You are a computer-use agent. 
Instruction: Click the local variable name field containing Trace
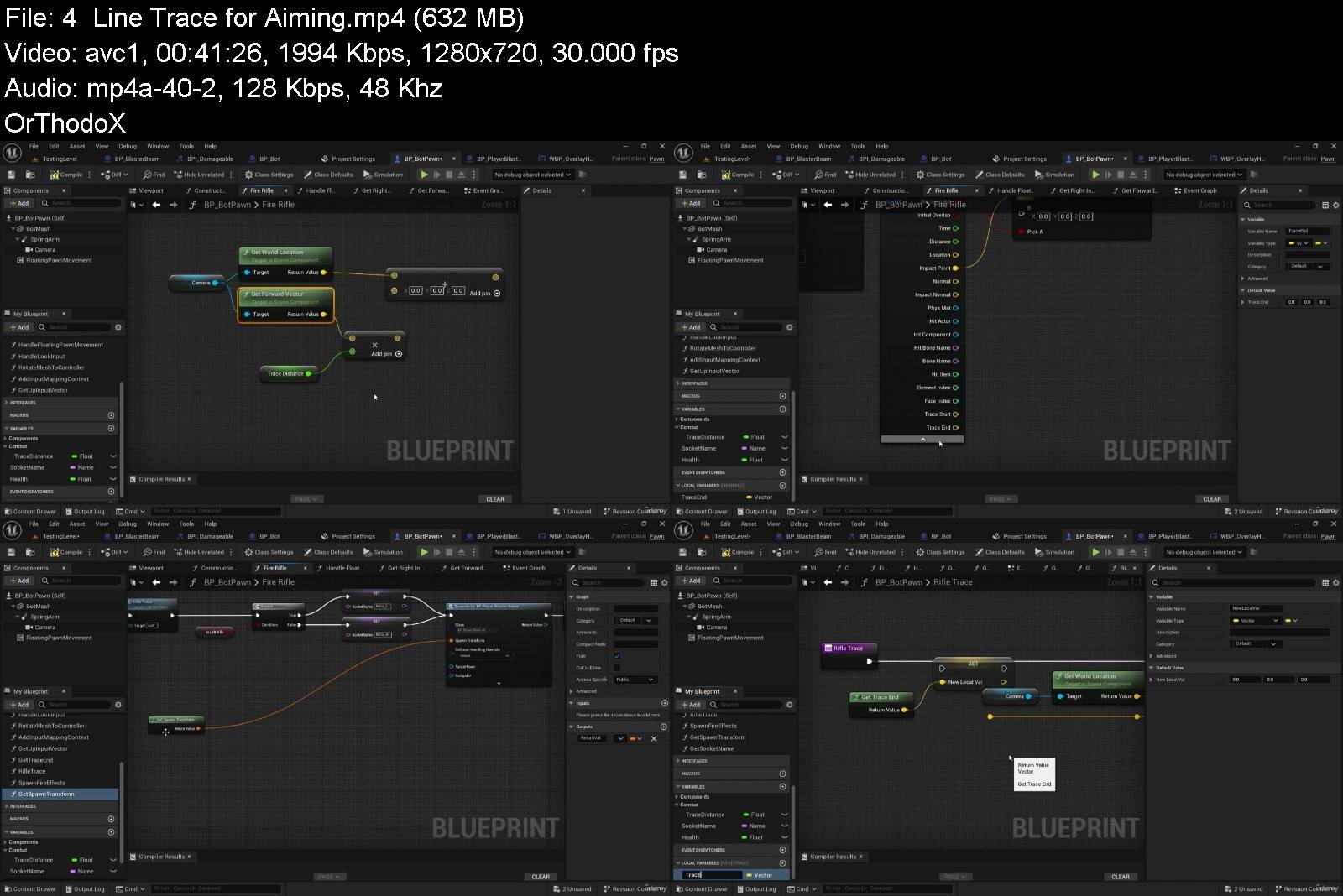(x=712, y=875)
